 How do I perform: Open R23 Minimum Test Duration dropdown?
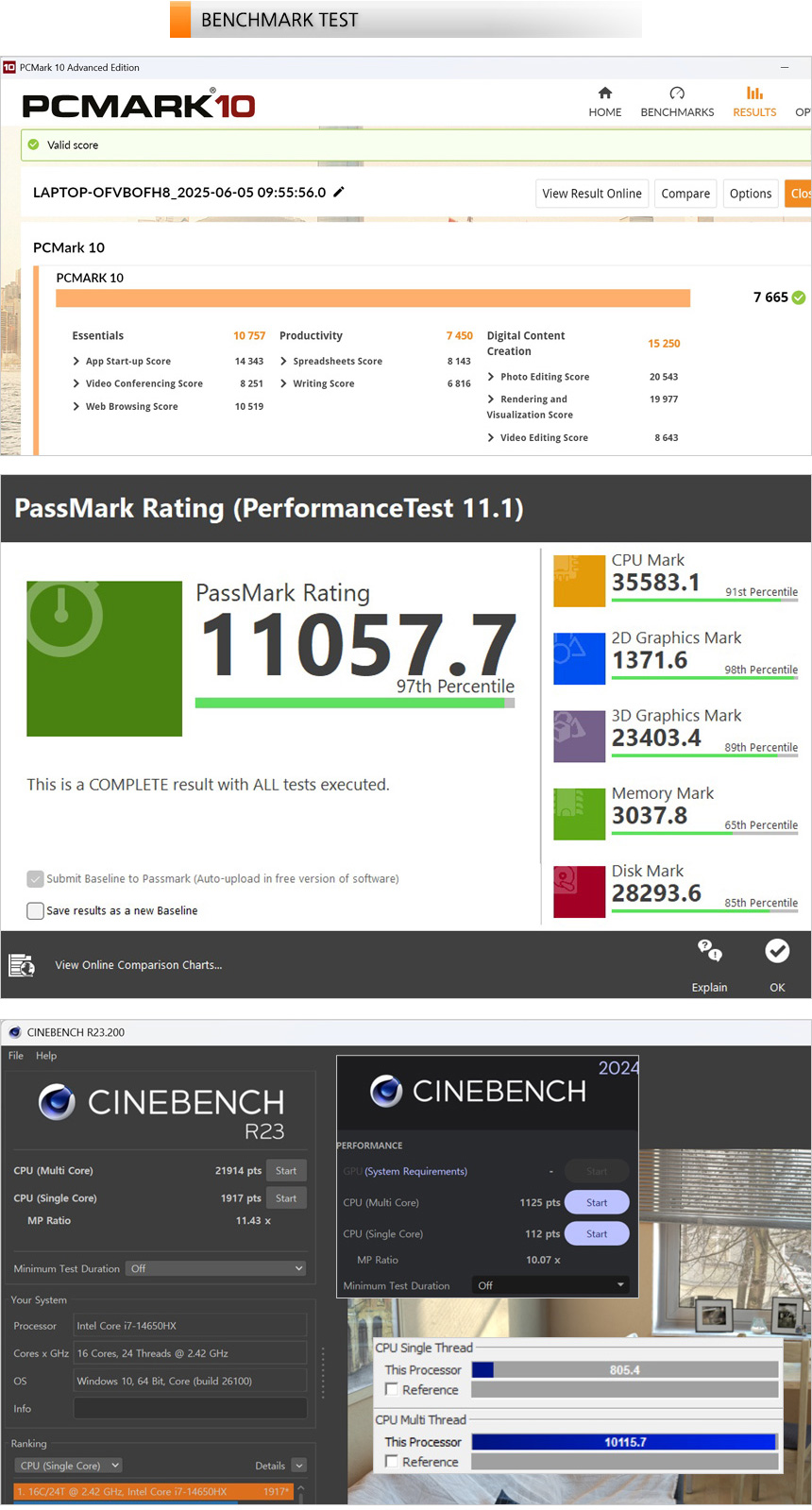click(x=217, y=1268)
